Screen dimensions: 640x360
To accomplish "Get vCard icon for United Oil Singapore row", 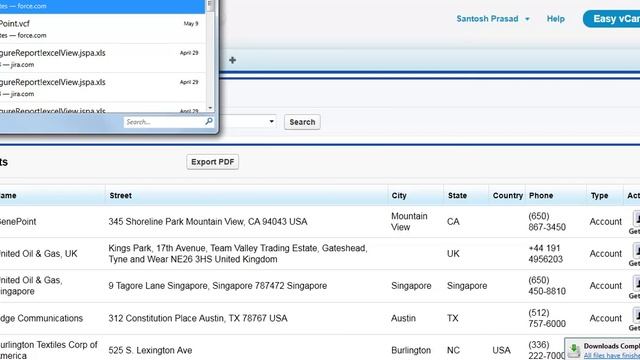I will [636, 282].
